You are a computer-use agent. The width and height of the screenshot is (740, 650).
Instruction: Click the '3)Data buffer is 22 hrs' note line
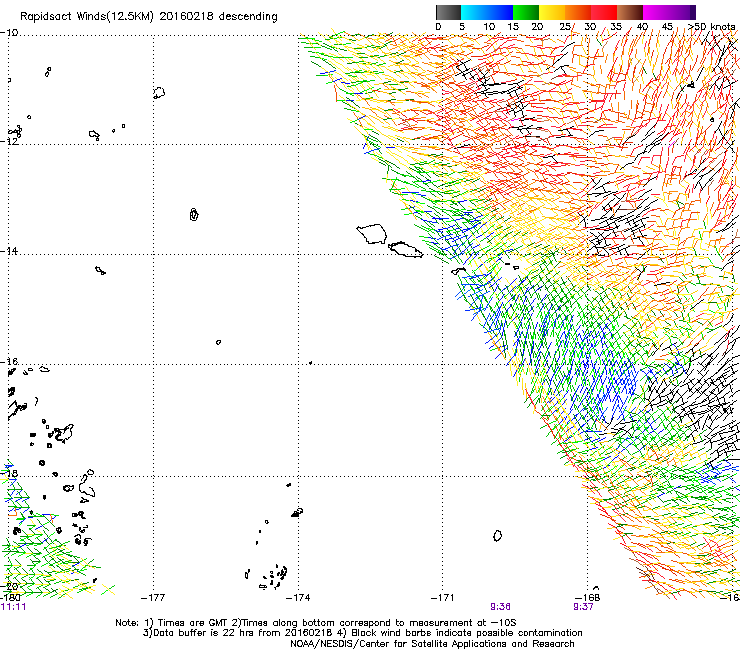tap(362, 633)
